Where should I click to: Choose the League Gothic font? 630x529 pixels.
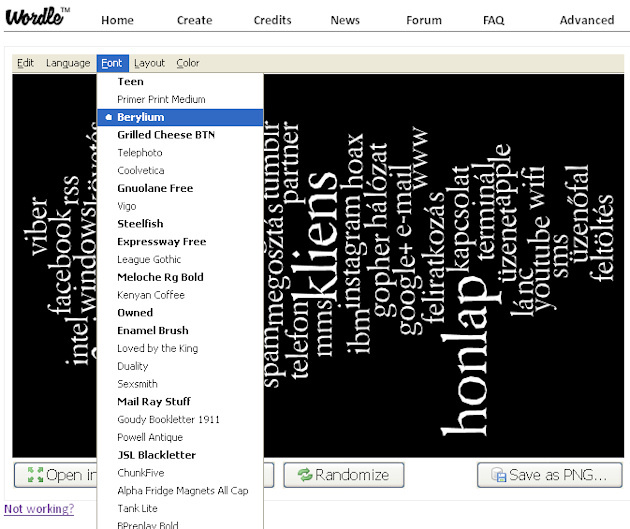(180, 259)
